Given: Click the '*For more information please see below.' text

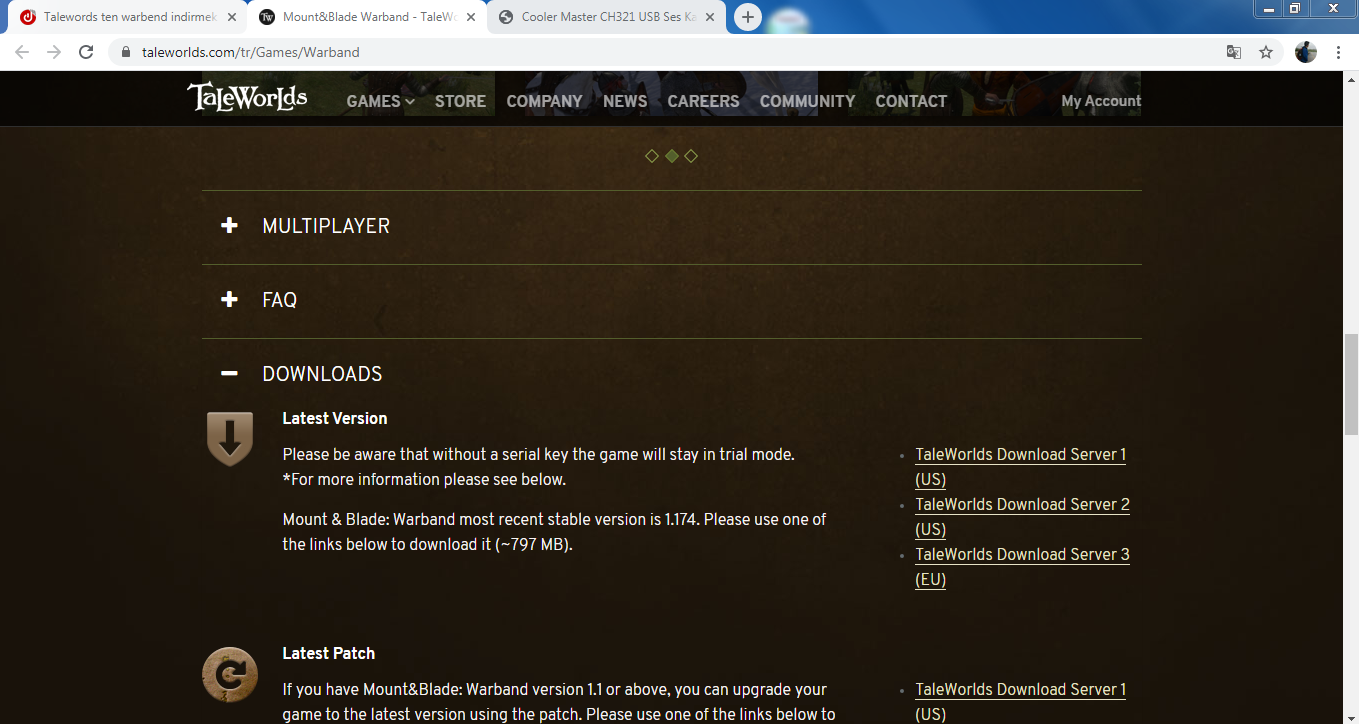Looking at the screenshot, I should [424, 479].
